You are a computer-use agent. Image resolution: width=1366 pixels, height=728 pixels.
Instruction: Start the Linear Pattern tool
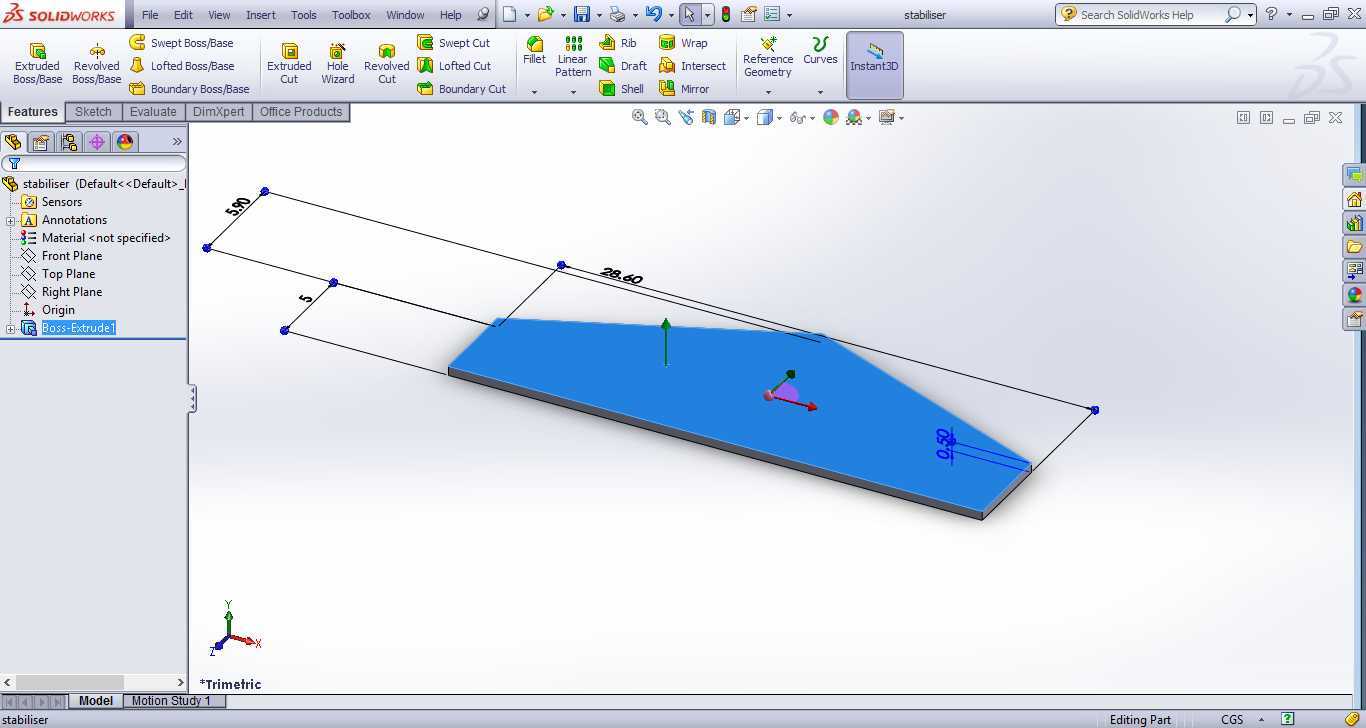click(x=573, y=57)
